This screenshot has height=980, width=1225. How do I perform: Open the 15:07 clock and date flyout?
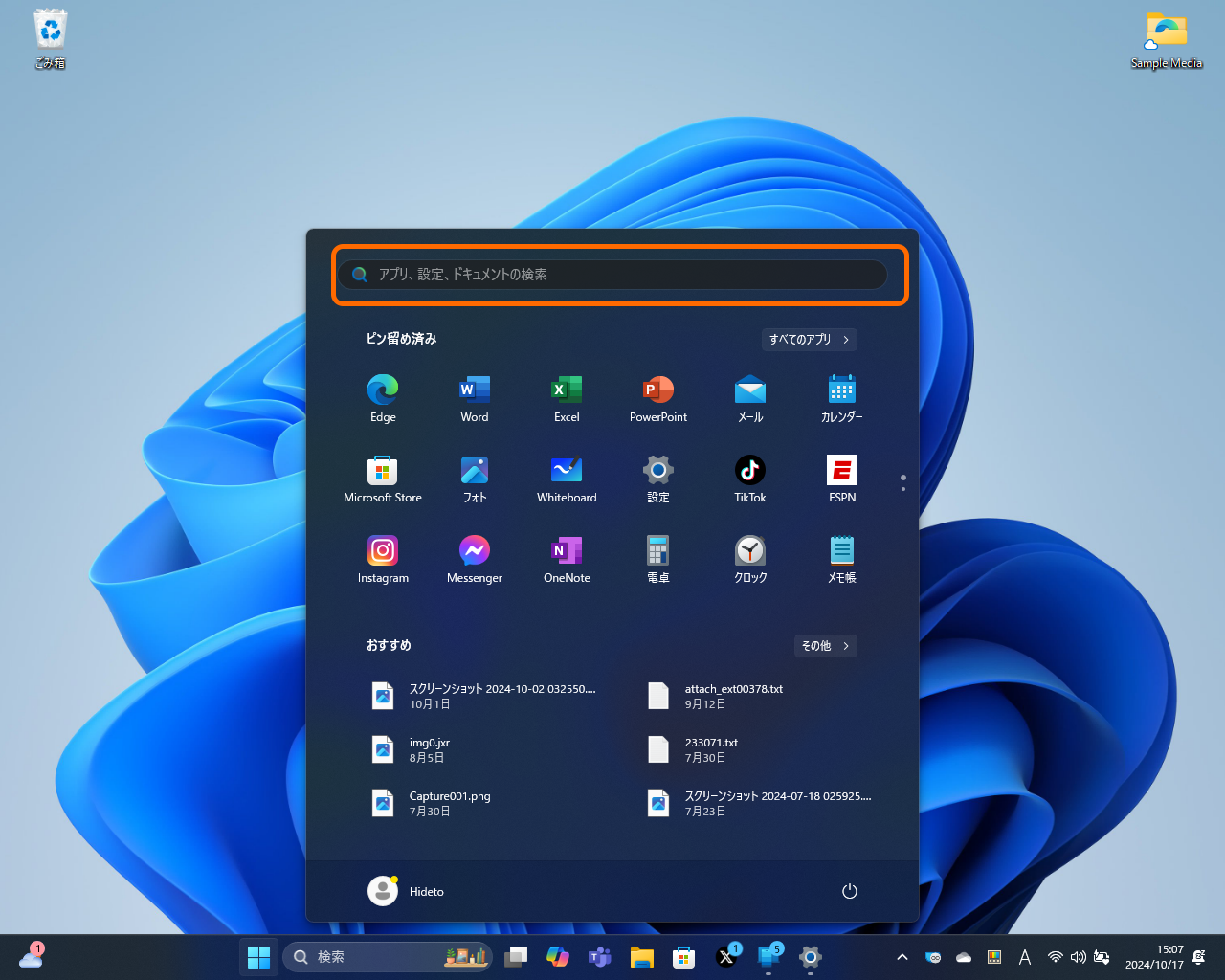pyautogui.click(x=1154, y=957)
